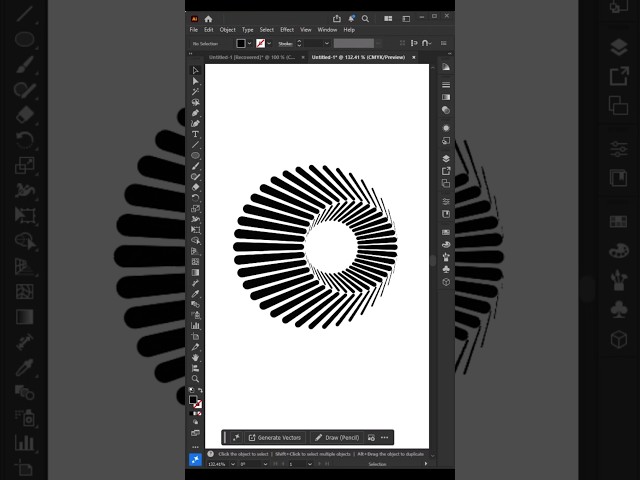The image size is (640, 480).
Task: Select the Rotate tool
Action: click(x=195, y=198)
